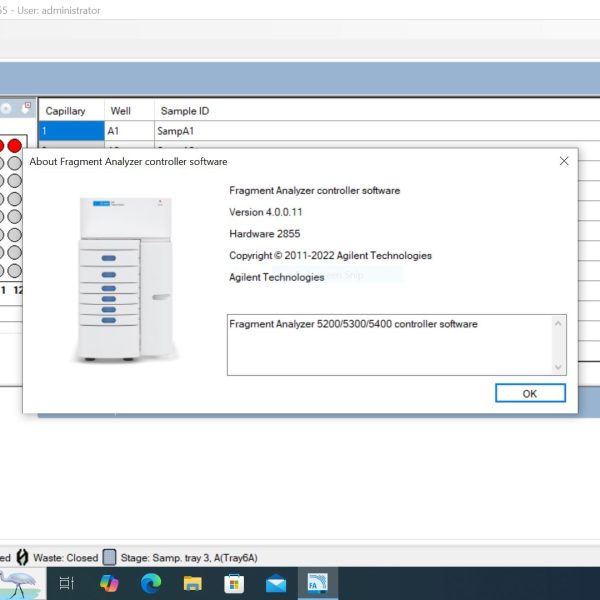
Task: Click the Copyright 2011-2022 Agilent Technologies line
Action: point(330,256)
